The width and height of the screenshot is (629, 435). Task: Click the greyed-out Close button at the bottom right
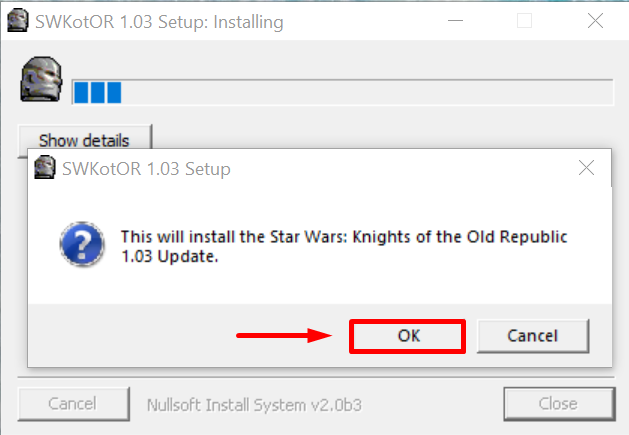pyautogui.click(x=557, y=404)
